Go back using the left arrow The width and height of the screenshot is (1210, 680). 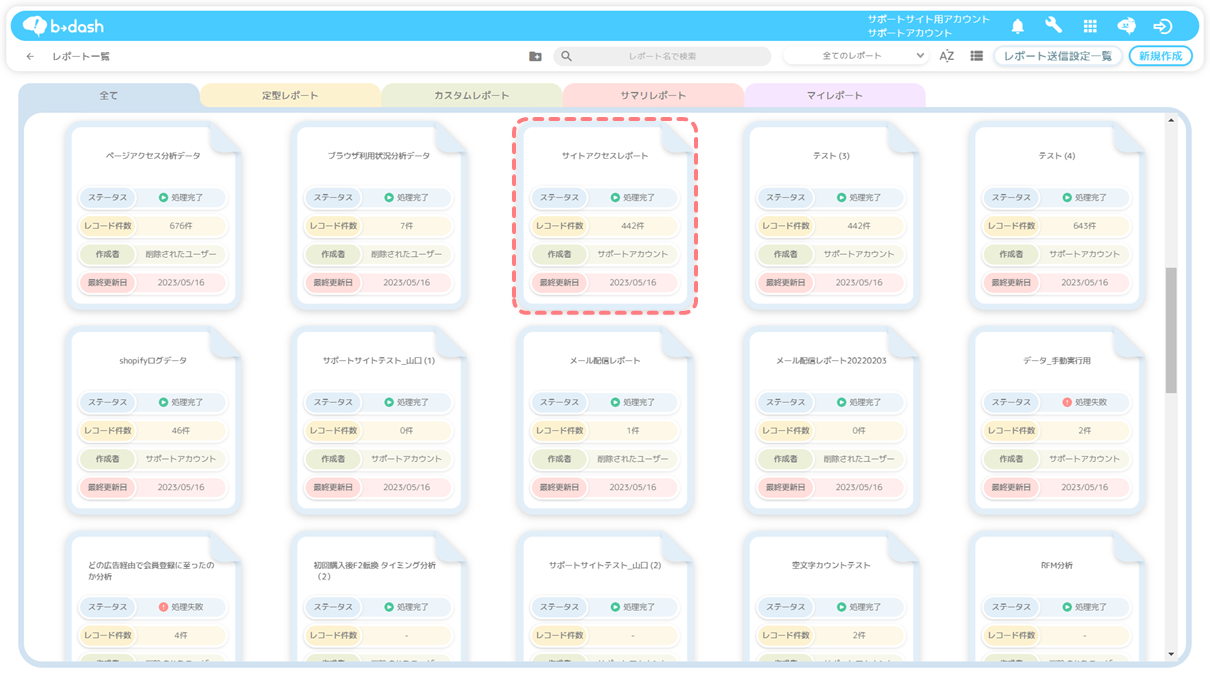point(30,57)
